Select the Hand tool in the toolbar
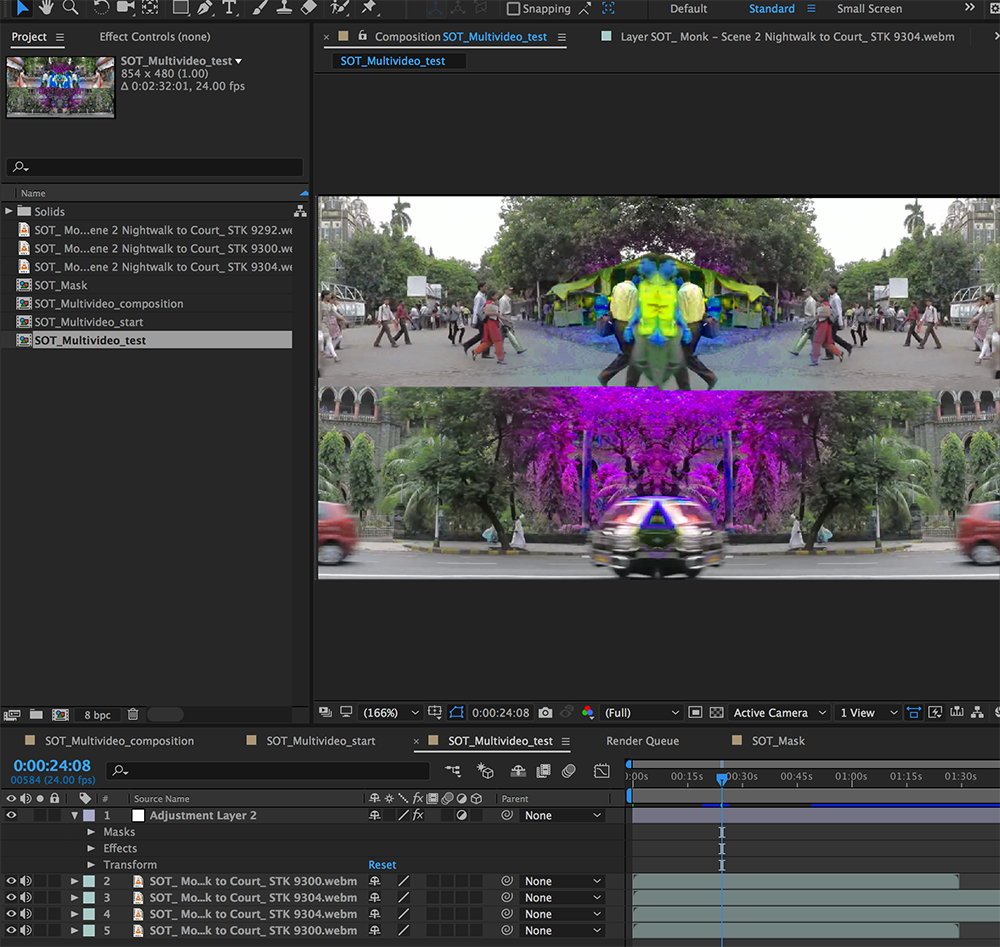This screenshot has width=1000, height=947. pyautogui.click(x=46, y=8)
